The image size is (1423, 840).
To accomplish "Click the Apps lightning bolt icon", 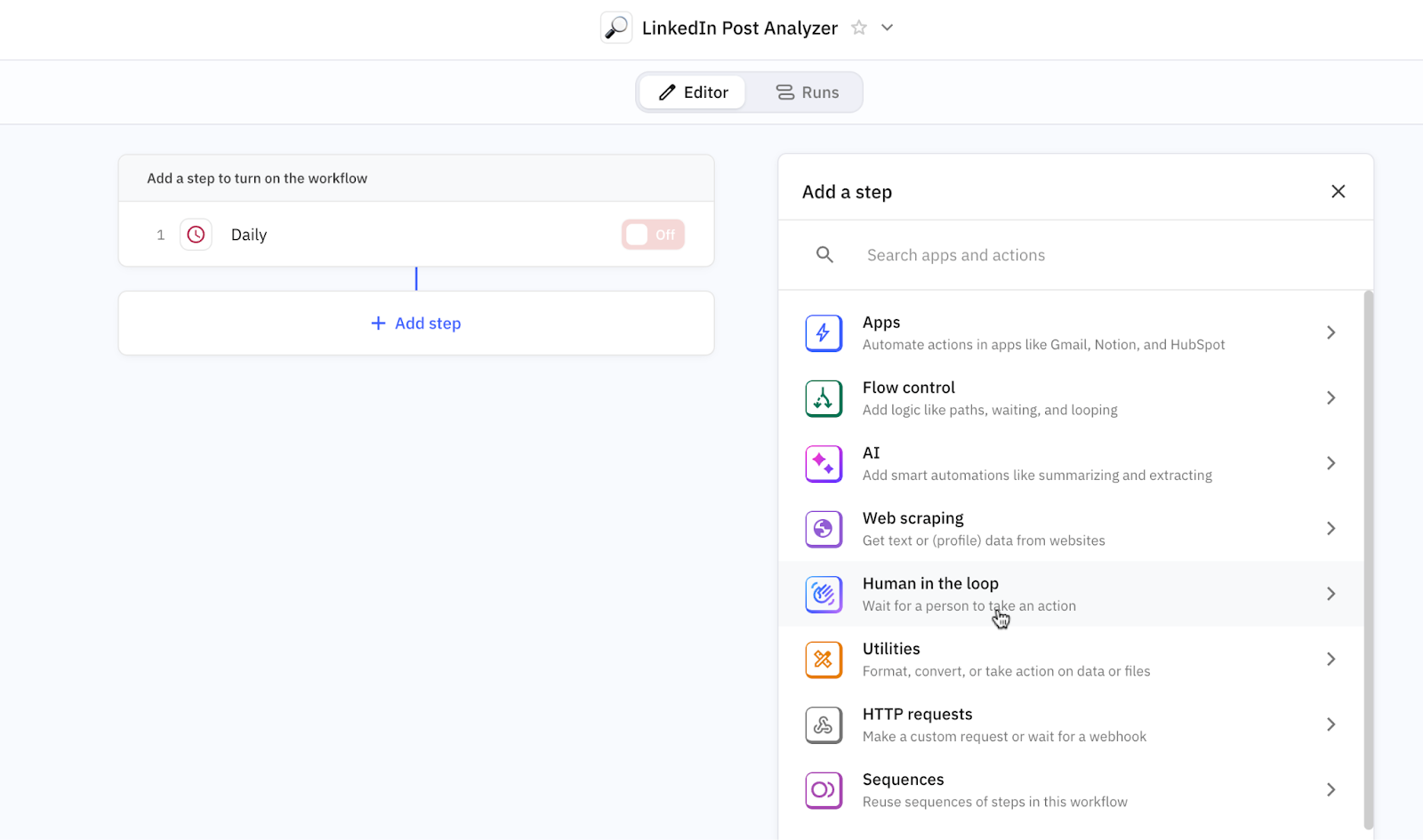I will point(824,333).
